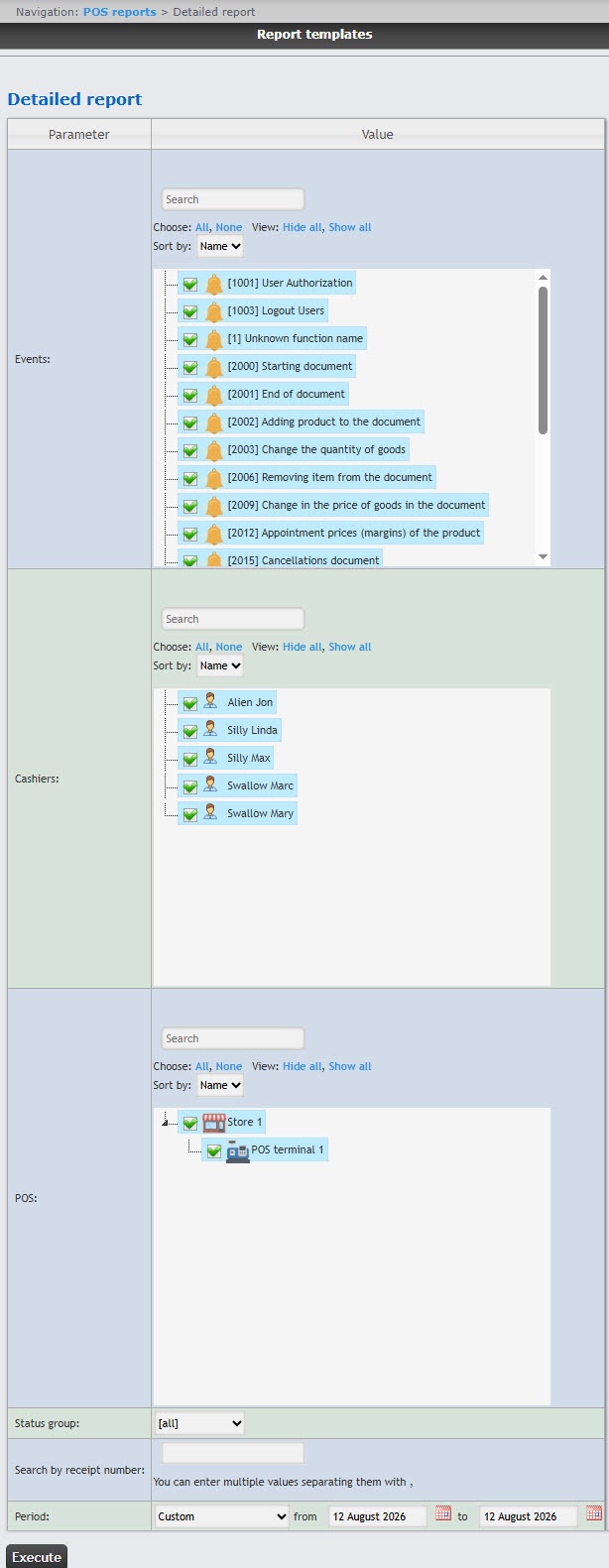
Task: Click Hide all in the Events section
Action: tap(302, 227)
